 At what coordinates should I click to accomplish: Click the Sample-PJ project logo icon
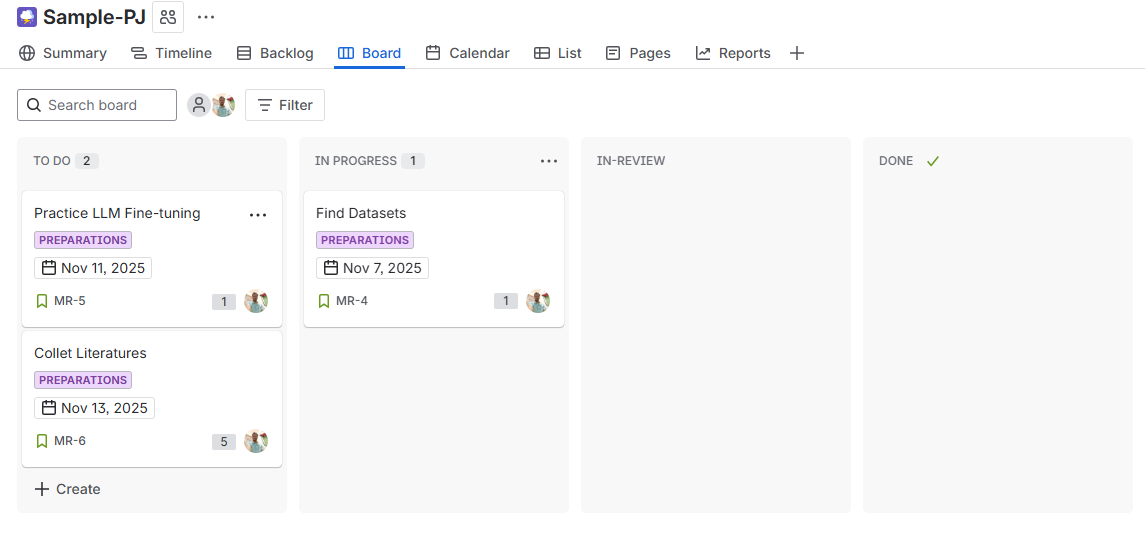pos(27,17)
